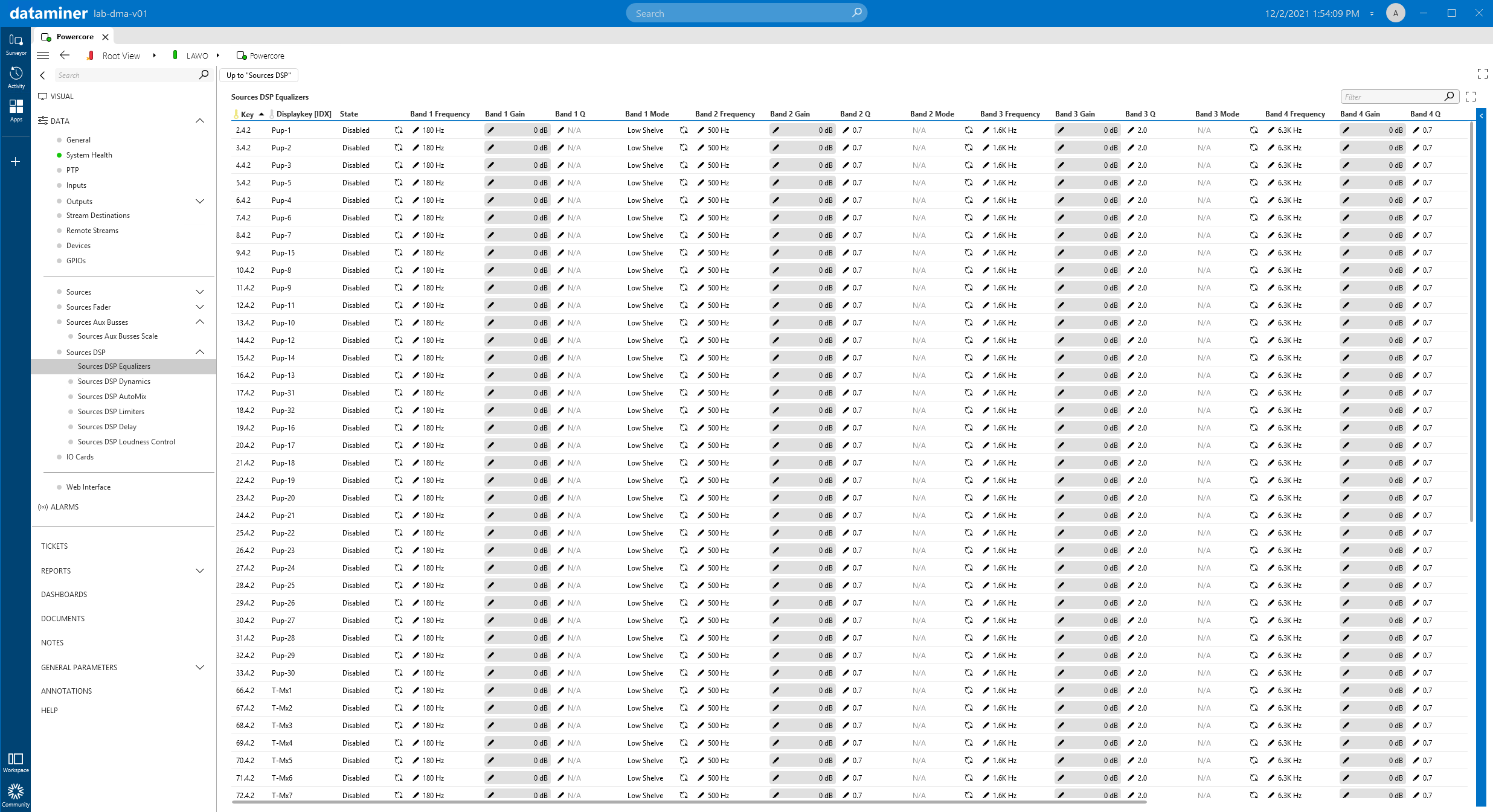Click the Powercore element icon in breadcrumb

pos(242,56)
